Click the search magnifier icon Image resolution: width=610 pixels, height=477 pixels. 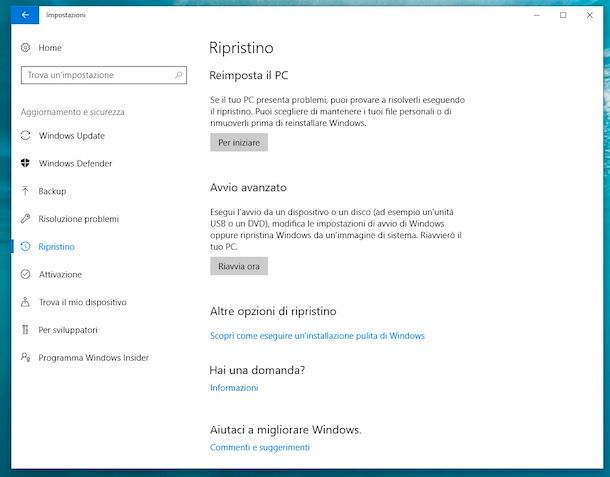click(x=178, y=75)
